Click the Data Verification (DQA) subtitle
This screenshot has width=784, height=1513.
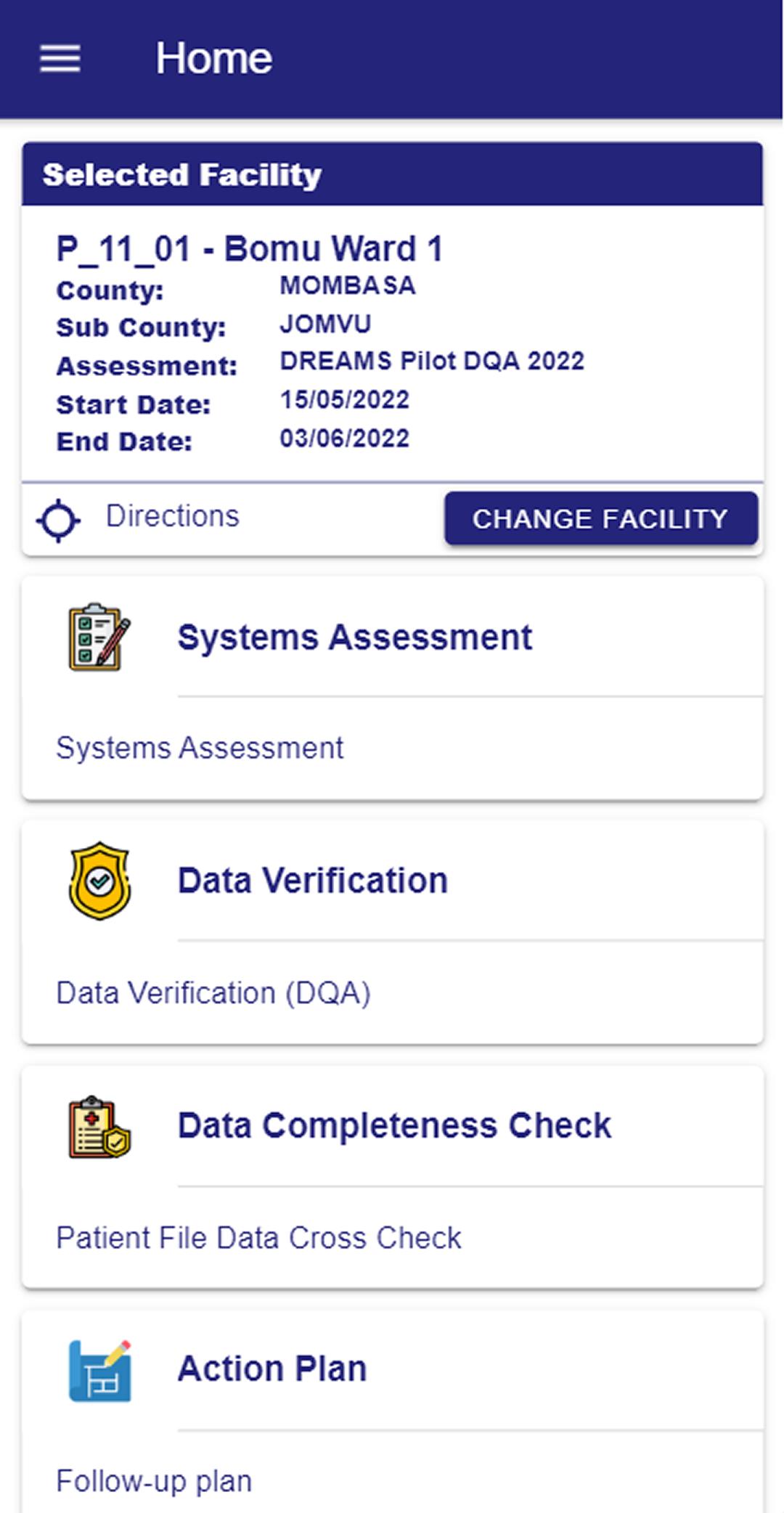point(213,993)
